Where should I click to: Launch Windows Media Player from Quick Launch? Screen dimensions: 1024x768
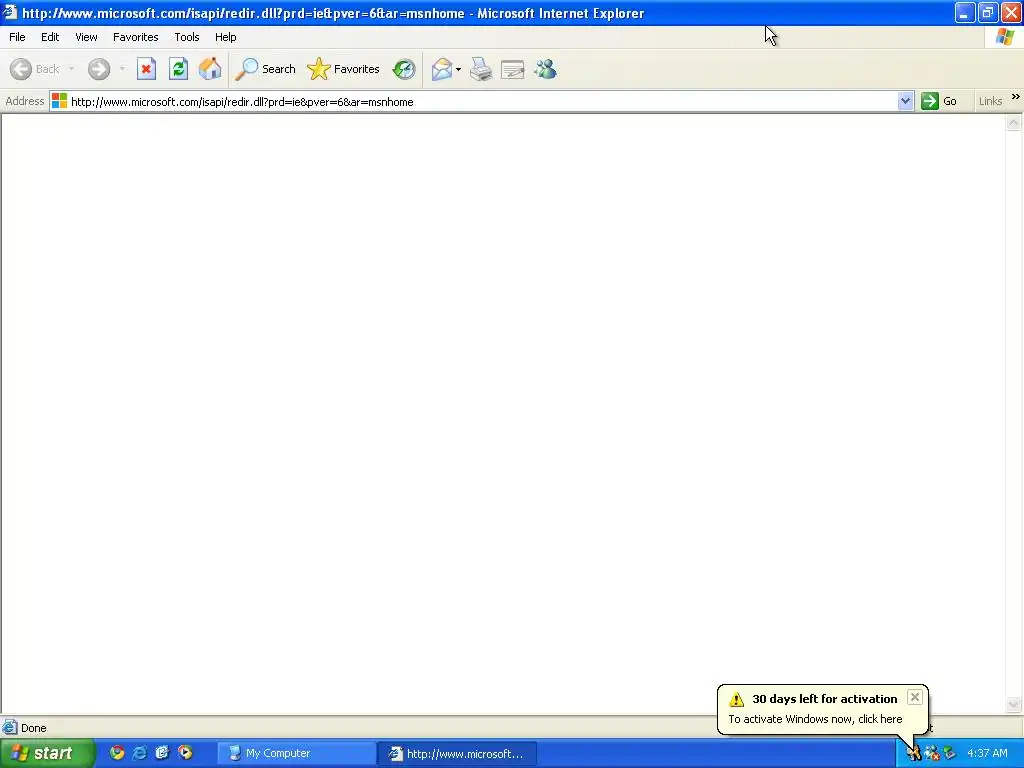tap(185, 753)
